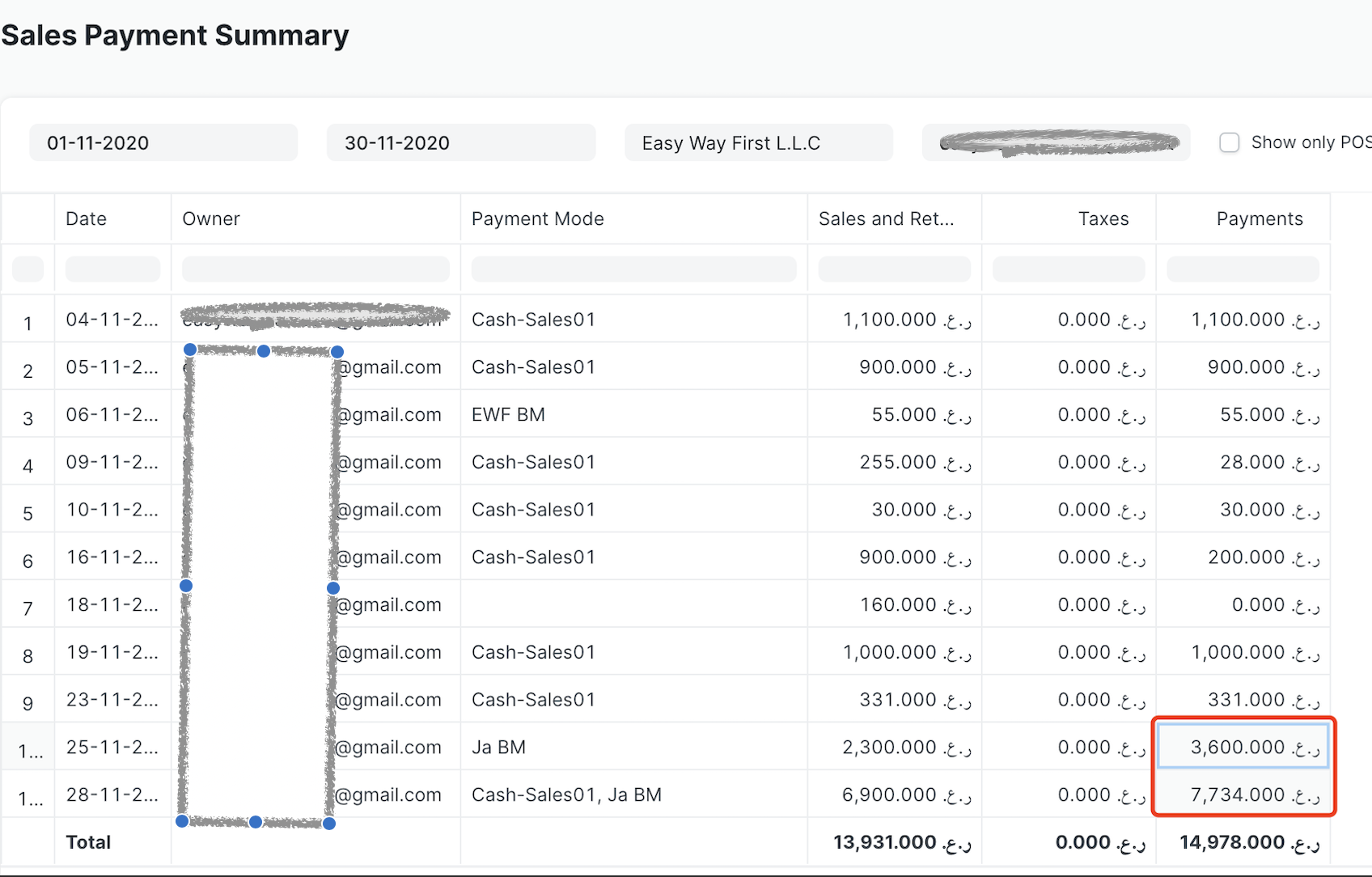Select the highlighted 3,600.000 payments cell

(x=1243, y=747)
